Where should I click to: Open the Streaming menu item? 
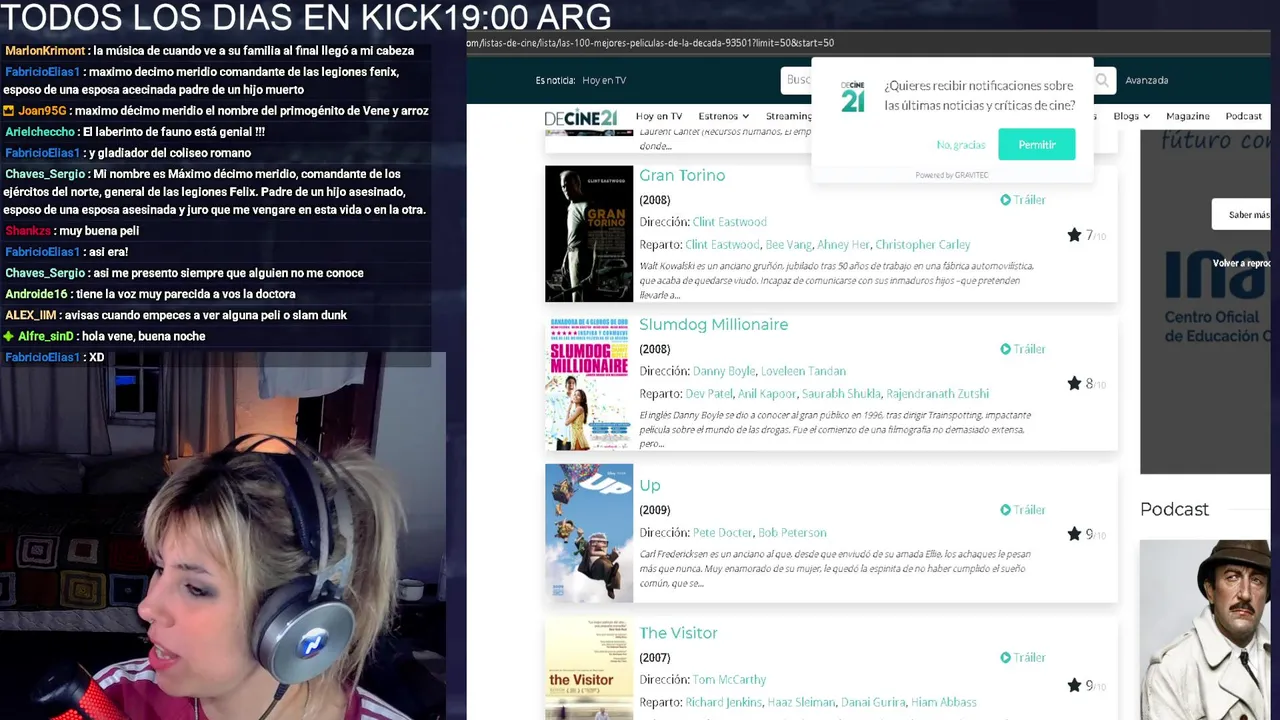pos(789,116)
